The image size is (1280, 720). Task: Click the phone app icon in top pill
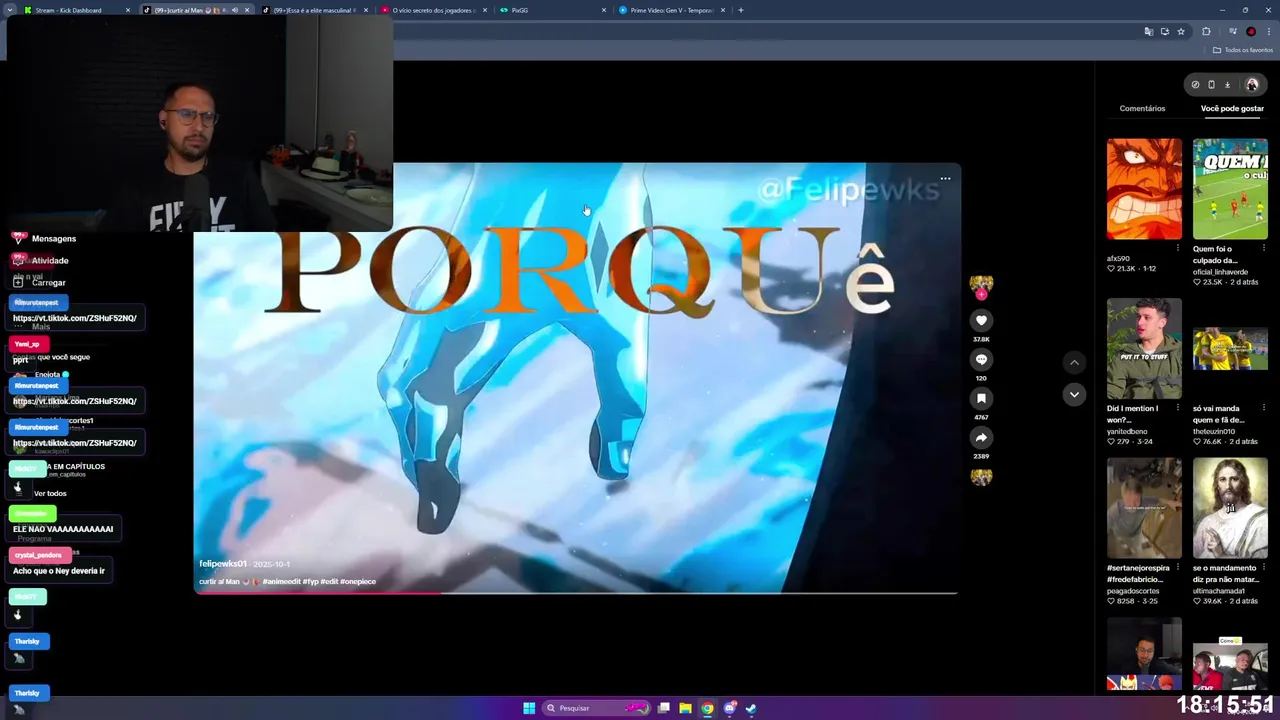(x=1211, y=85)
